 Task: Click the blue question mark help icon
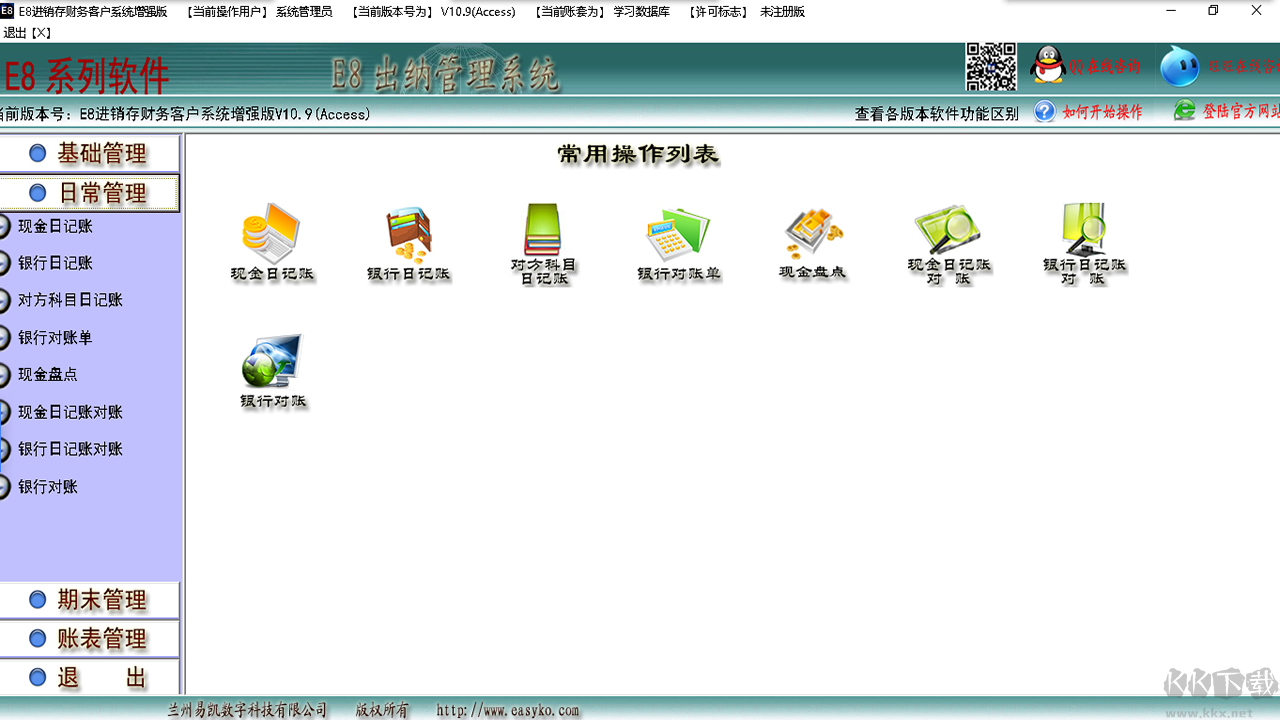coord(1045,111)
